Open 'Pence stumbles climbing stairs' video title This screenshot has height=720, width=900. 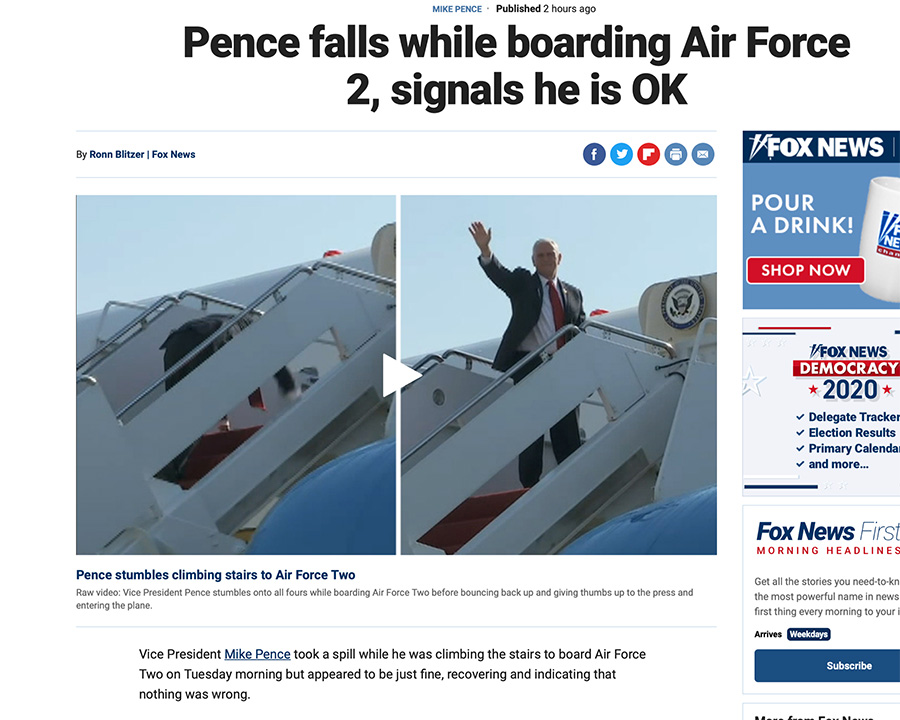pos(215,575)
